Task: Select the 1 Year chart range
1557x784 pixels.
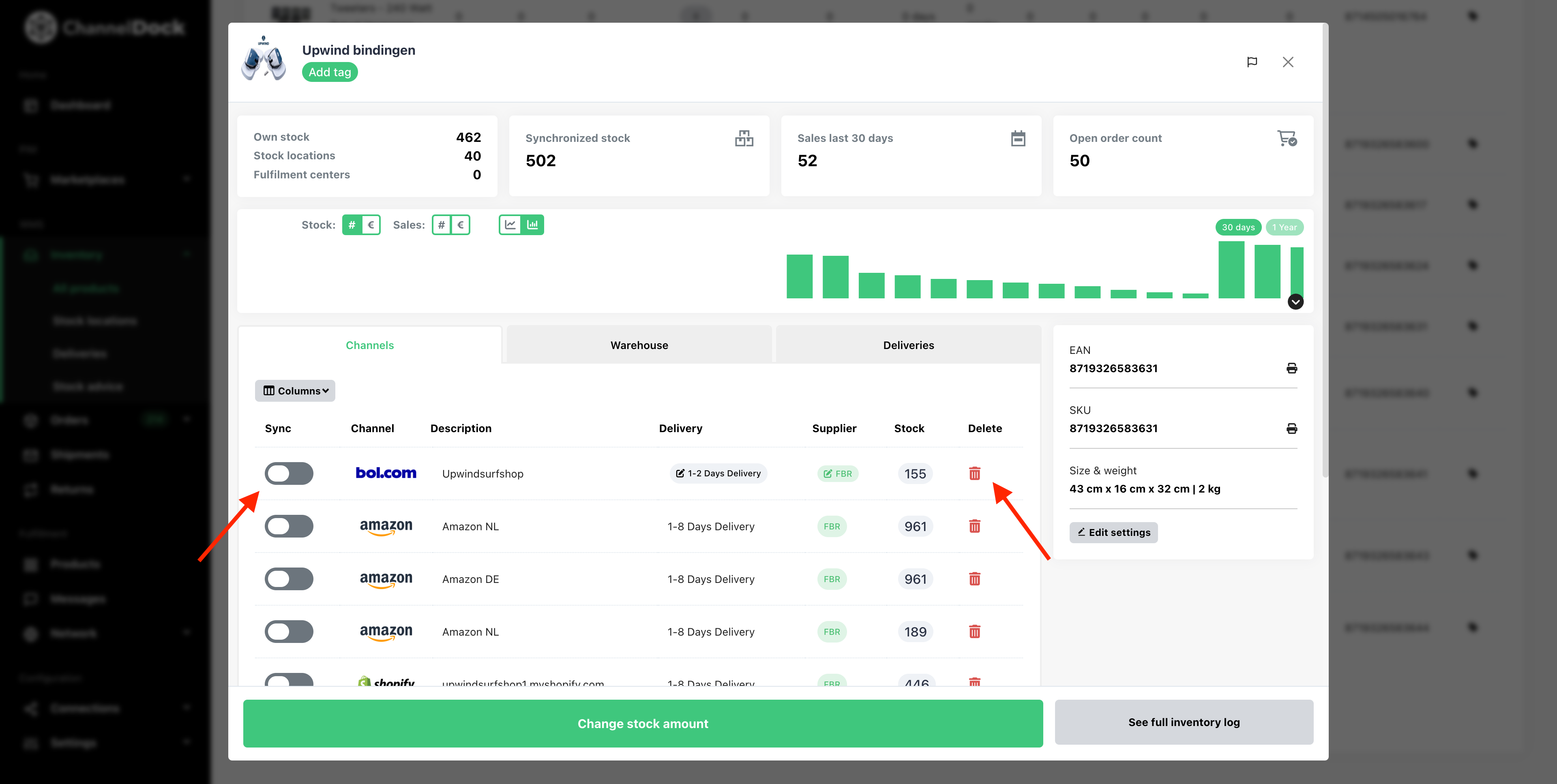Action: tap(1285, 227)
